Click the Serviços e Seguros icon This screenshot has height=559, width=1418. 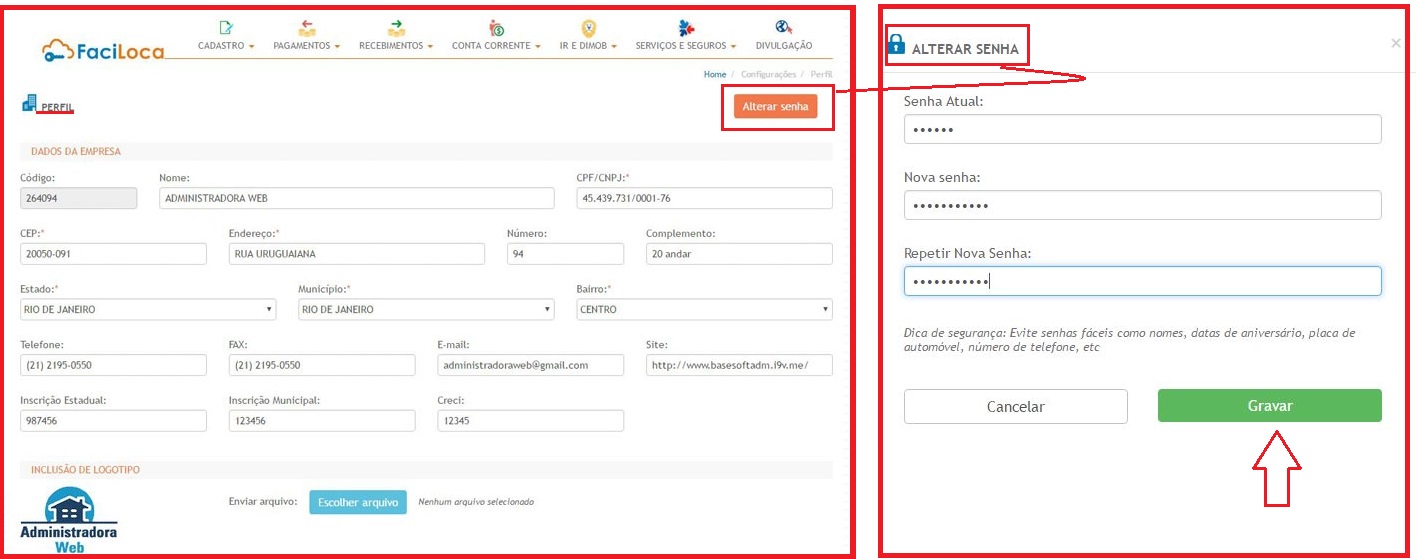click(x=686, y=28)
